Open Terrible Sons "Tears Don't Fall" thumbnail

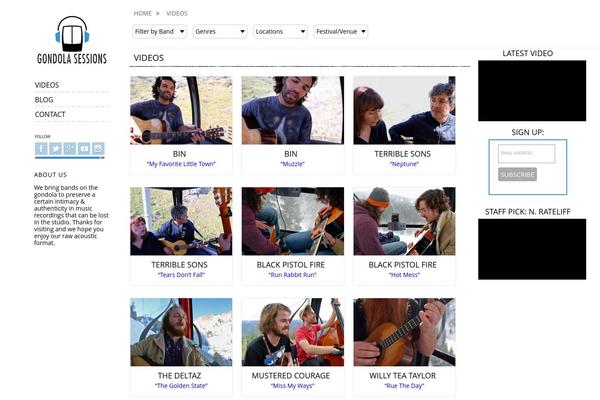pos(181,221)
